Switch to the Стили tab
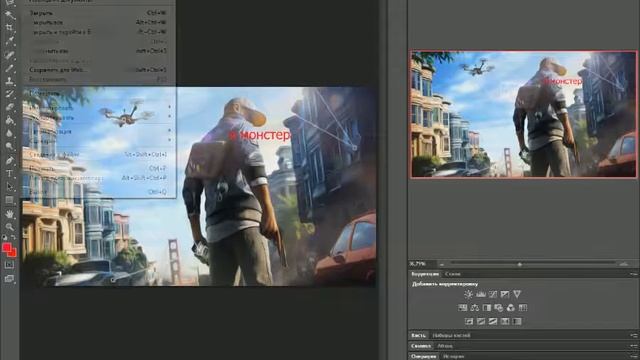 tap(453, 274)
